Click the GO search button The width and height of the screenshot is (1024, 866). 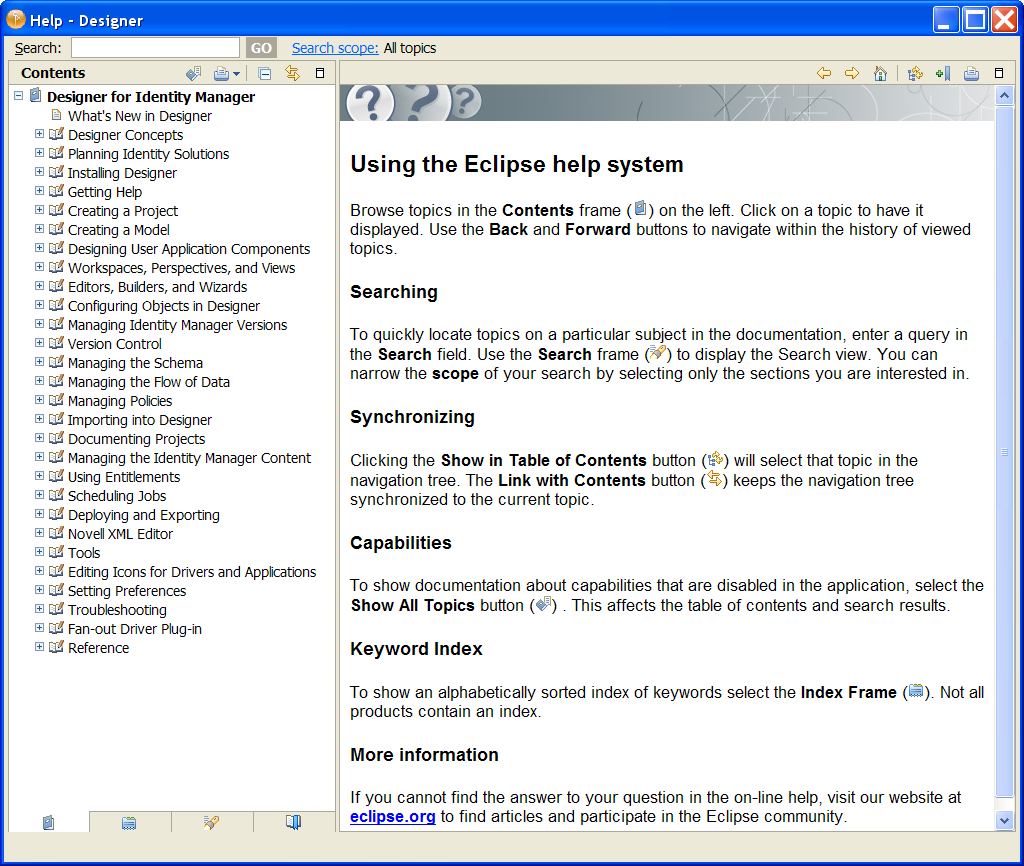[261, 48]
